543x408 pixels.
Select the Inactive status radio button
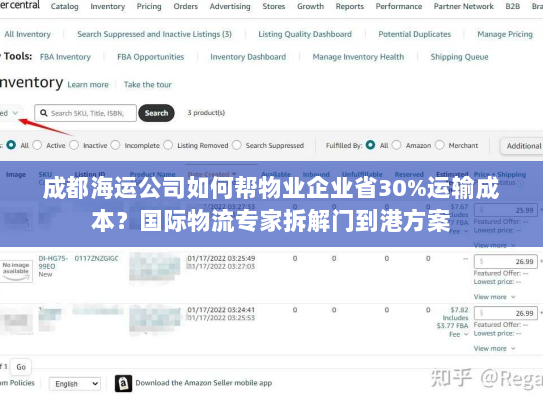(x=74, y=145)
